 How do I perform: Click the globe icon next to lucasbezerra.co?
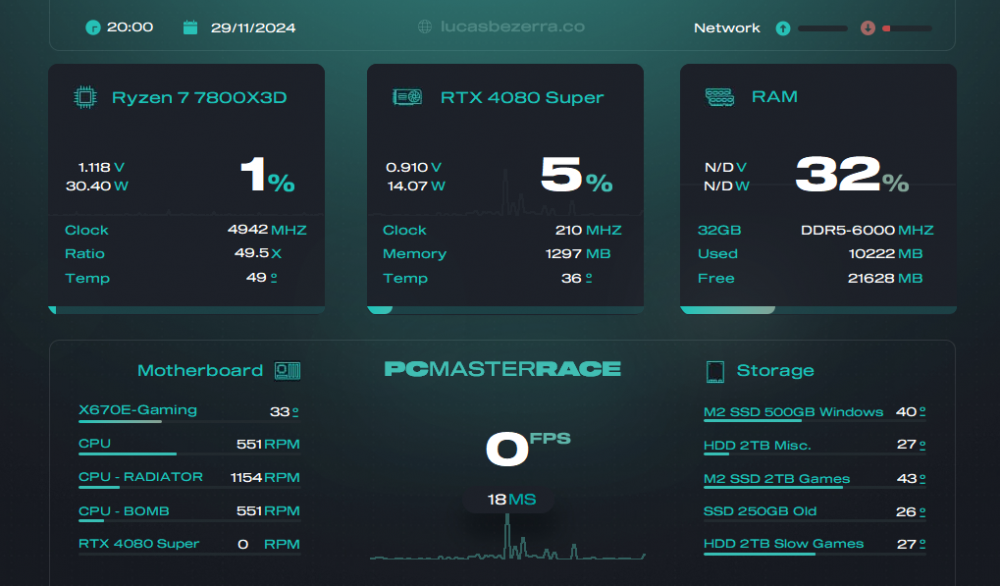[425, 28]
